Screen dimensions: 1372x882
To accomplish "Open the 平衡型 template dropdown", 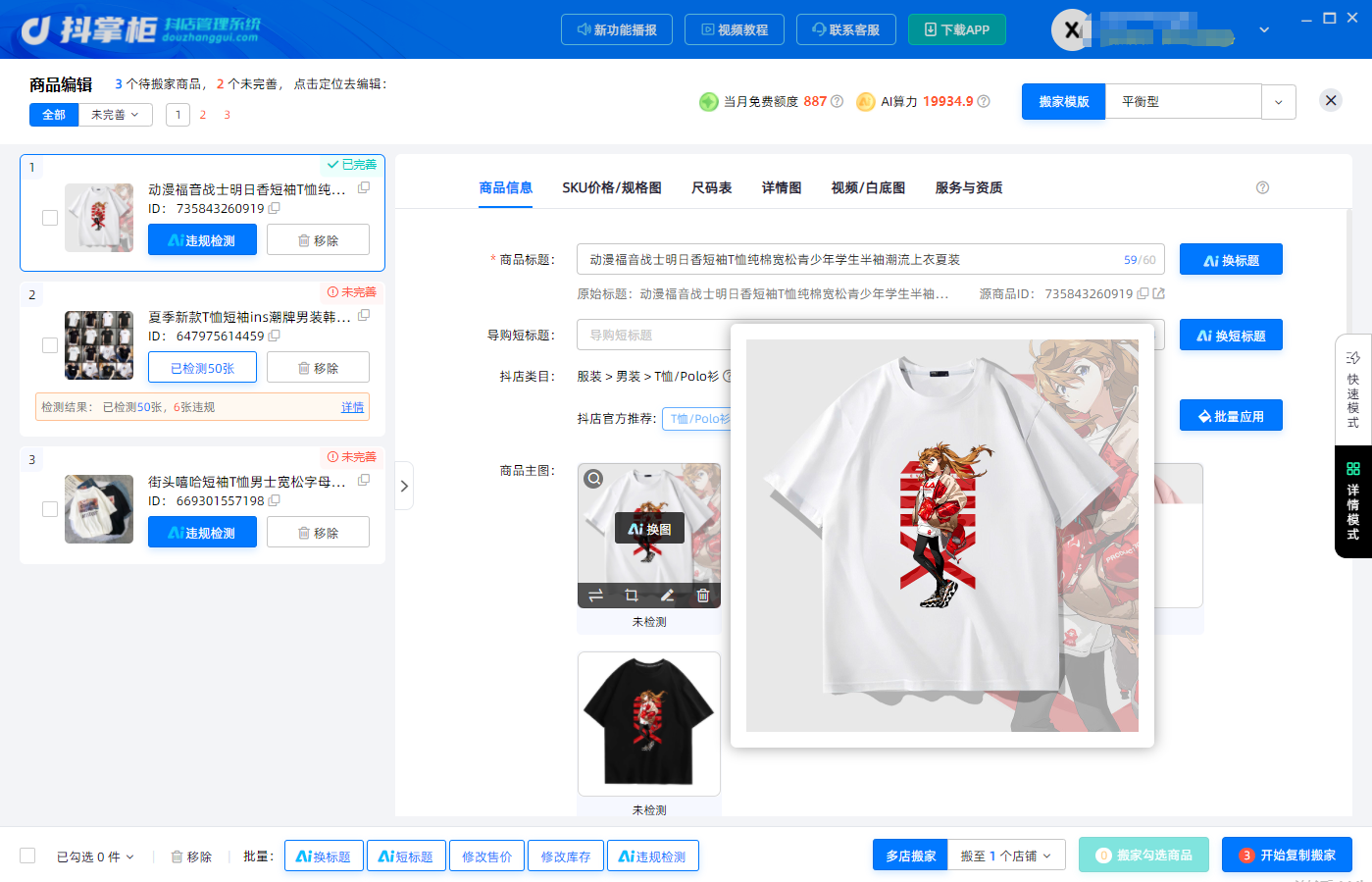I will coord(1279,102).
